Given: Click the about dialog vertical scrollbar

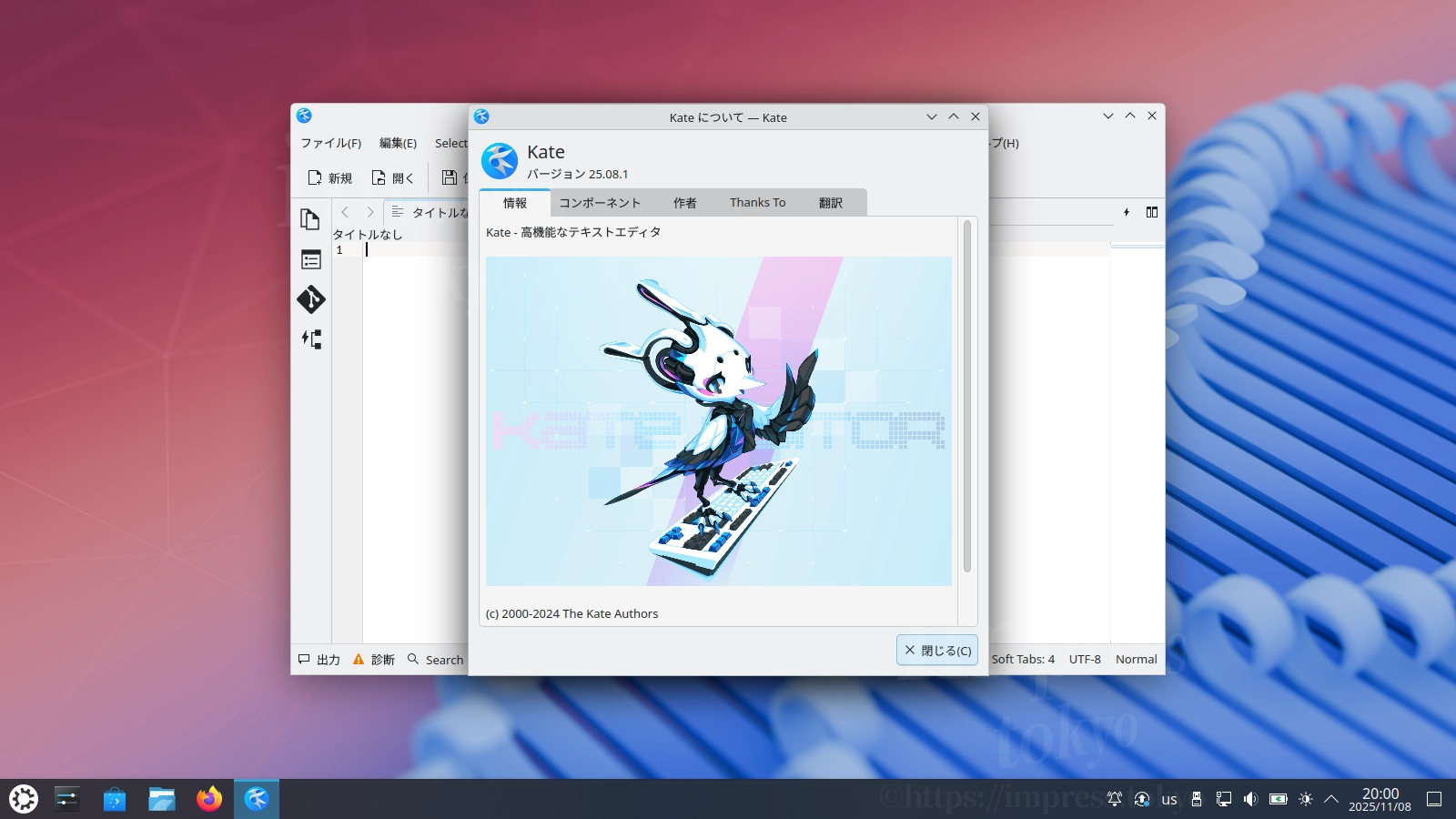Looking at the screenshot, I should tap(967, 397).
